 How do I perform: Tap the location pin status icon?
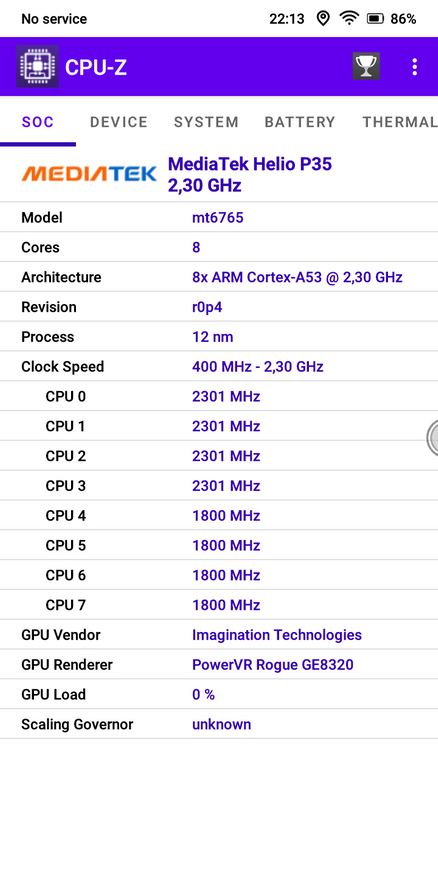[322, 19]
